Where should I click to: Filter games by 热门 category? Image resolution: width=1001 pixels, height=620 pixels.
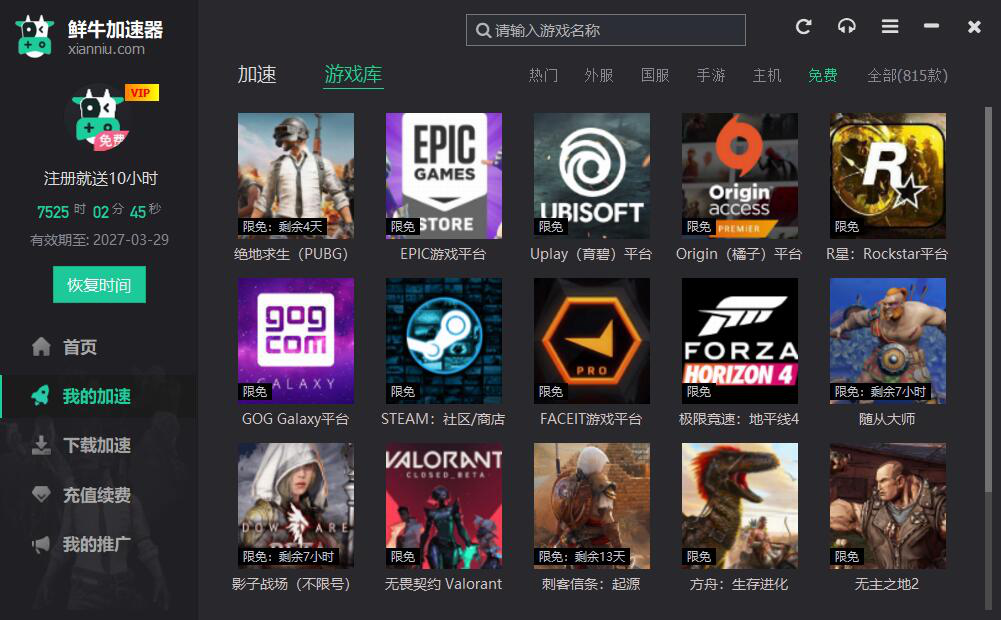coord(543,76)
